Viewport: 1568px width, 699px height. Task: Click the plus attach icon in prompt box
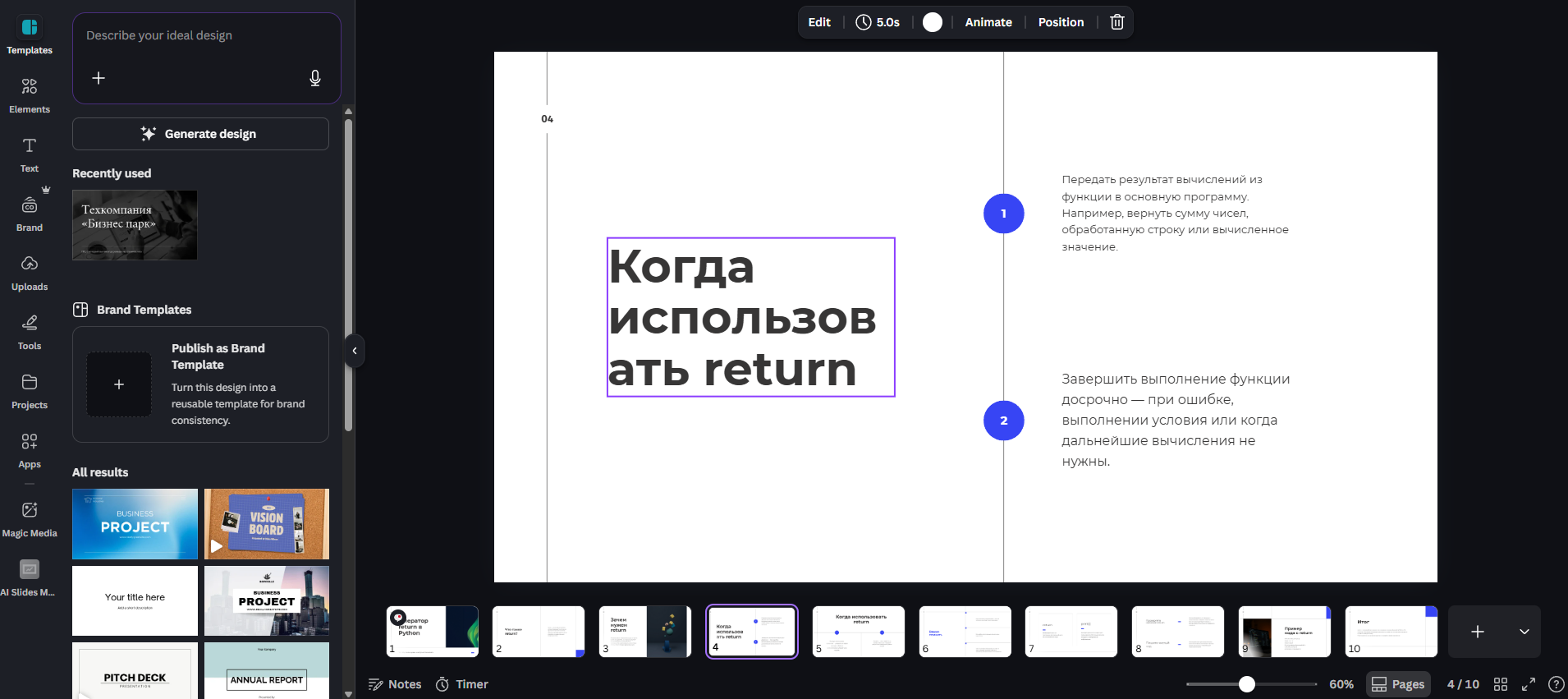click(99, 78)
